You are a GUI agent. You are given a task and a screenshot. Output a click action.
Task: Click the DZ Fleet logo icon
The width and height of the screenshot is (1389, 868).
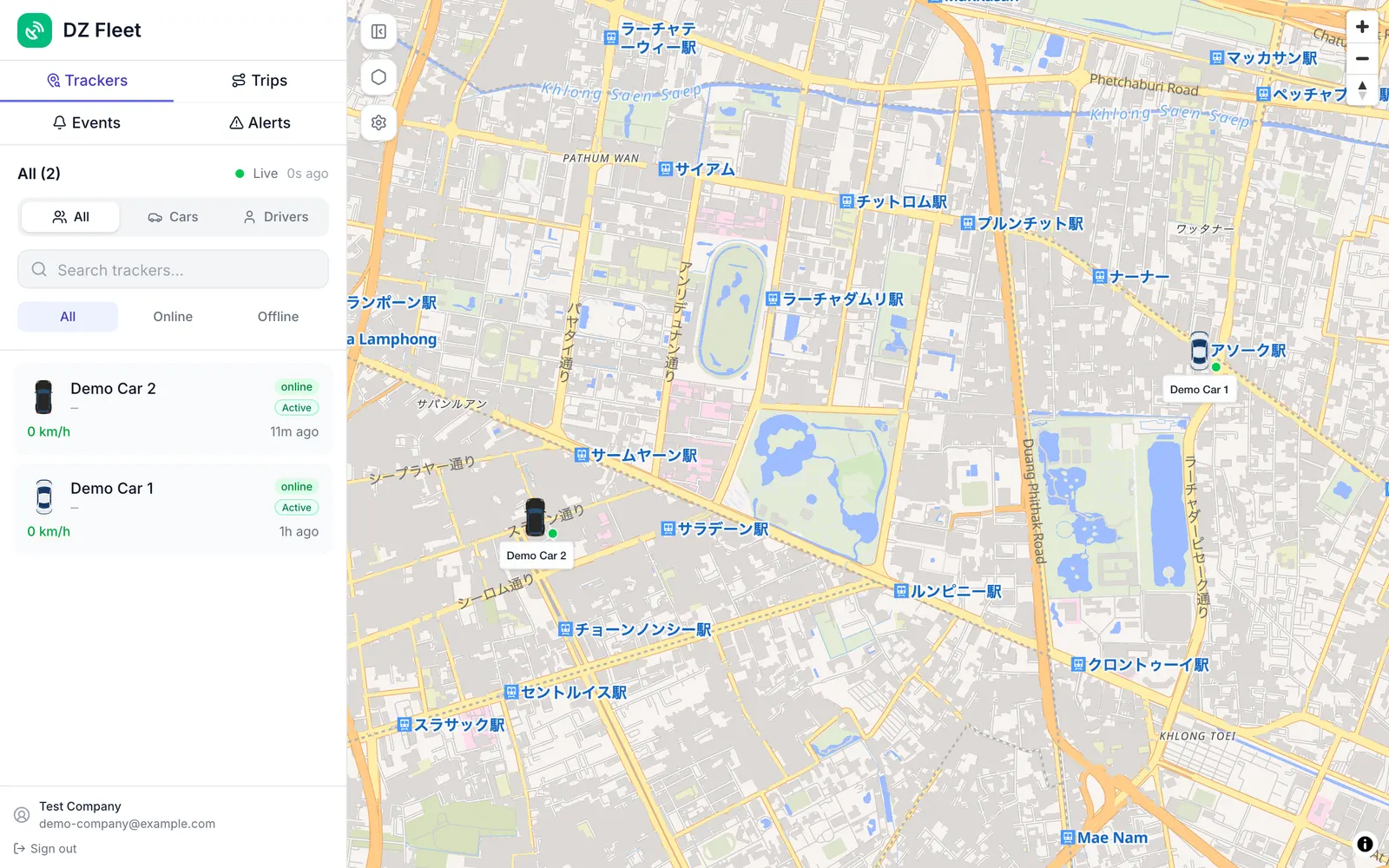tap(35, 30)
